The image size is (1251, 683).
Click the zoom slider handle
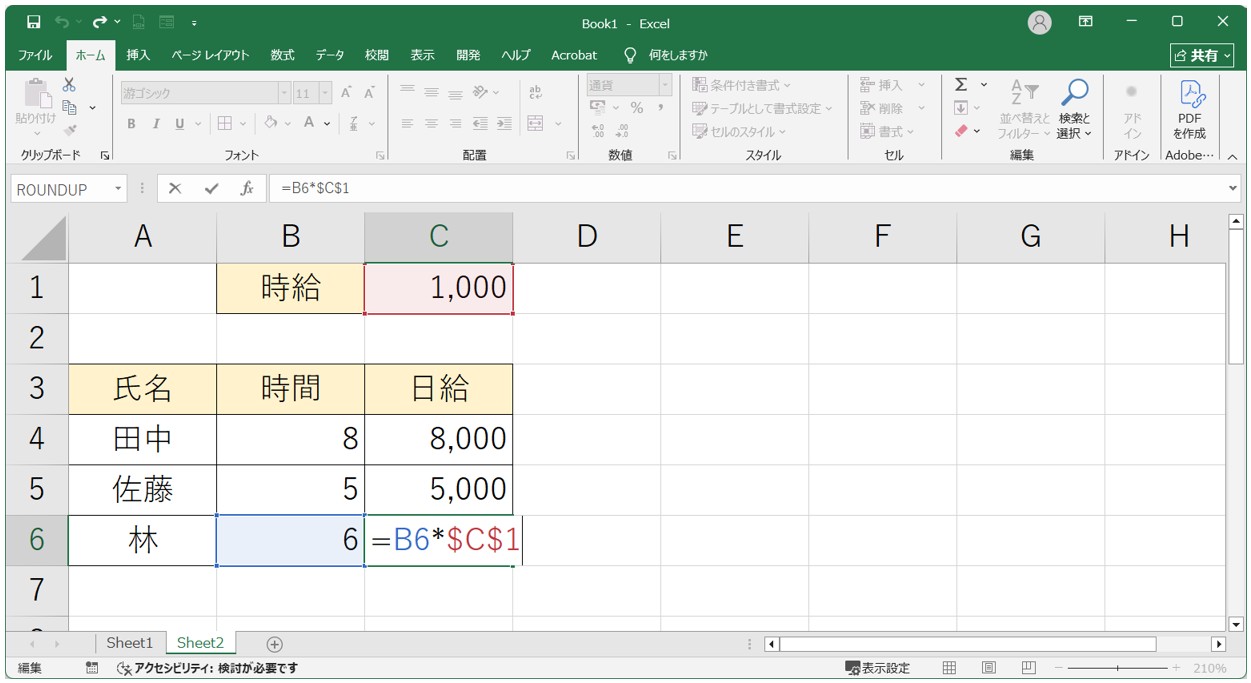point(1118,668)
